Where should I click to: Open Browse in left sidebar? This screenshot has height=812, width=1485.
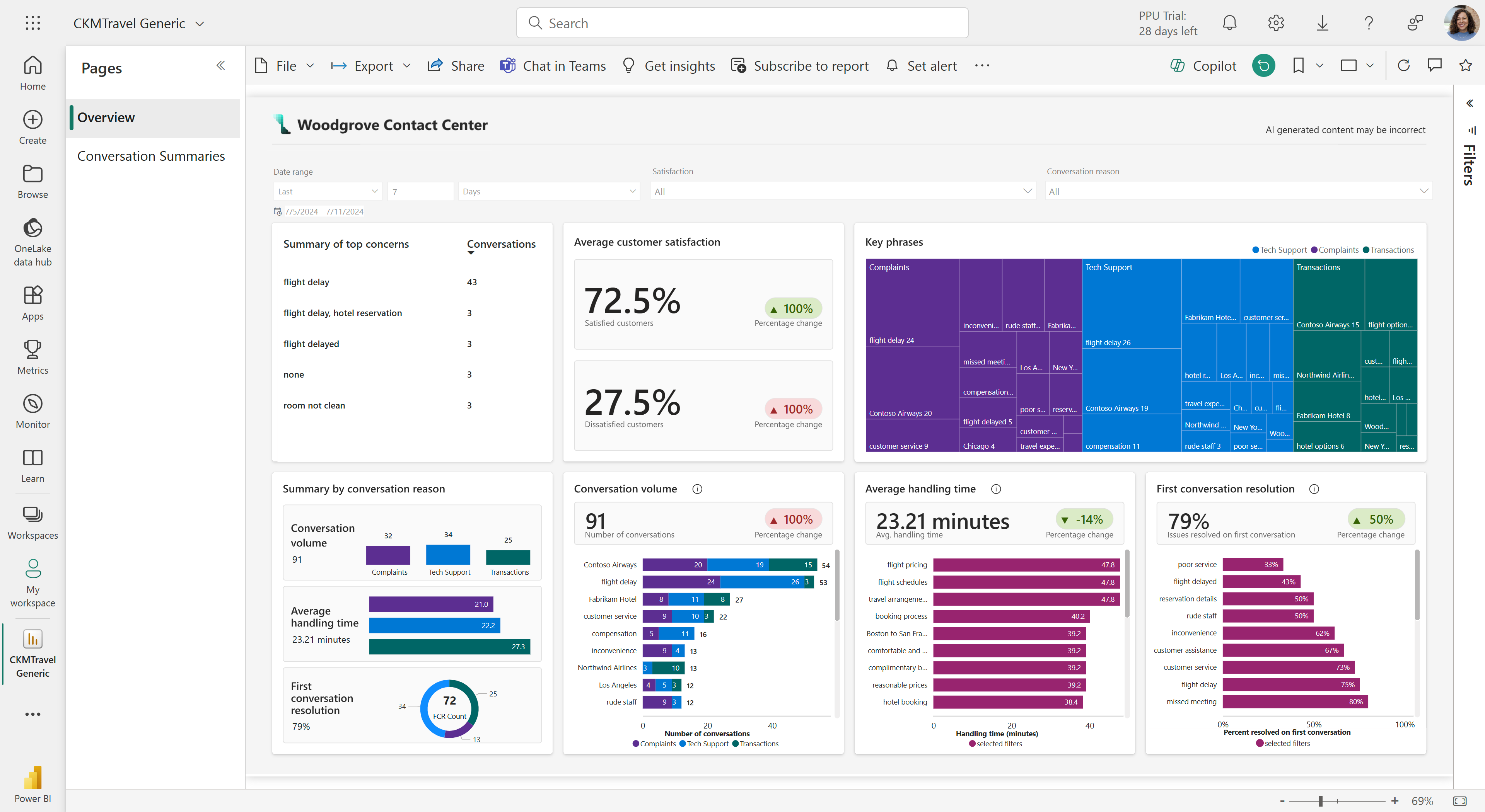[33, 182]
